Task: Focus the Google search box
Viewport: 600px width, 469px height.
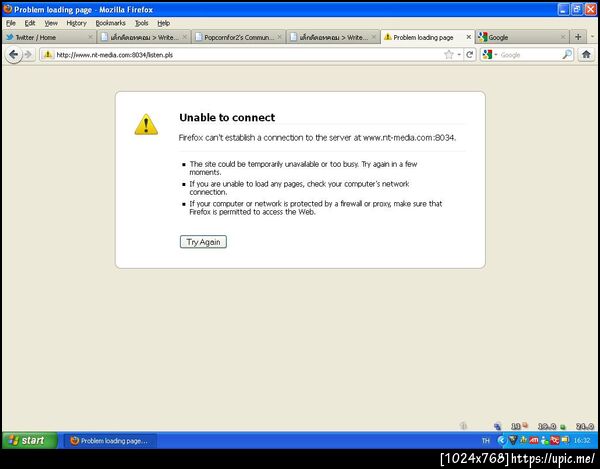Action: [530, 55]
